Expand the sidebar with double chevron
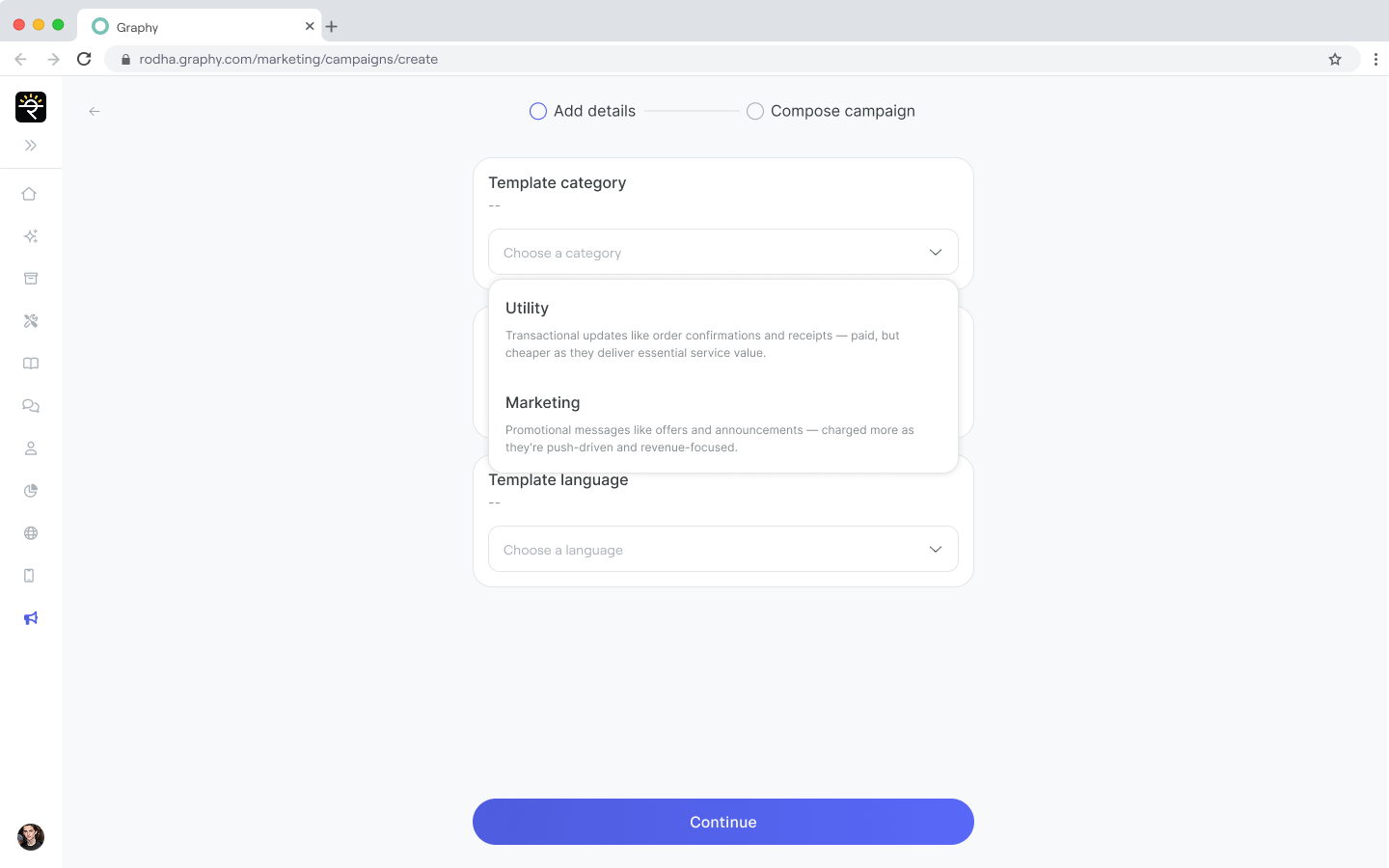 (30, 146)
